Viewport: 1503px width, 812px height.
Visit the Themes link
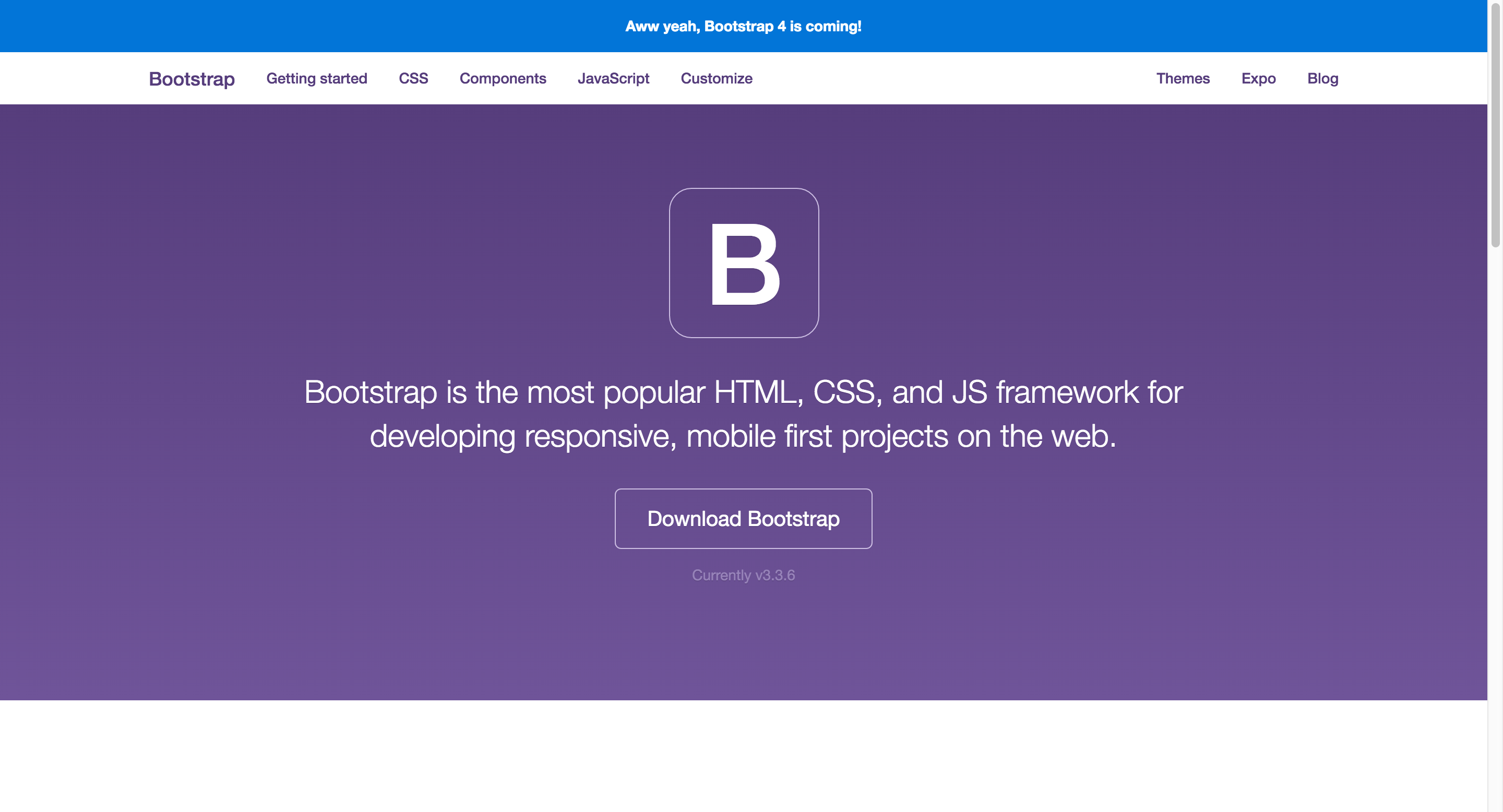(x=1183, y=79)
